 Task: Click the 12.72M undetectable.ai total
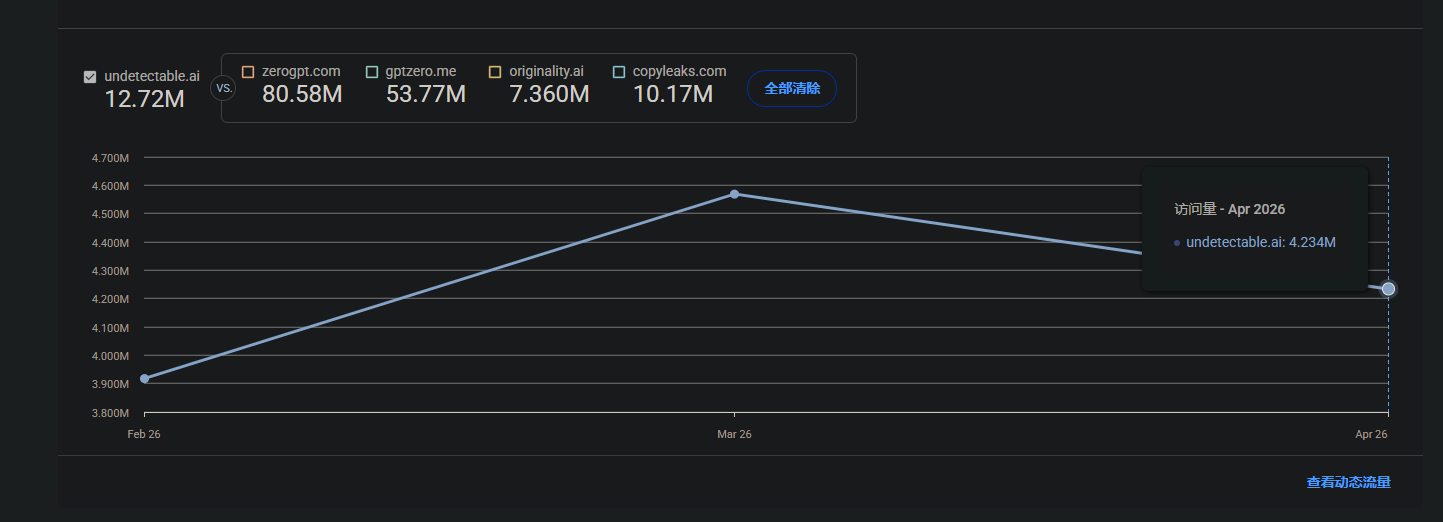pyautogui.click(x=144, y=100)
